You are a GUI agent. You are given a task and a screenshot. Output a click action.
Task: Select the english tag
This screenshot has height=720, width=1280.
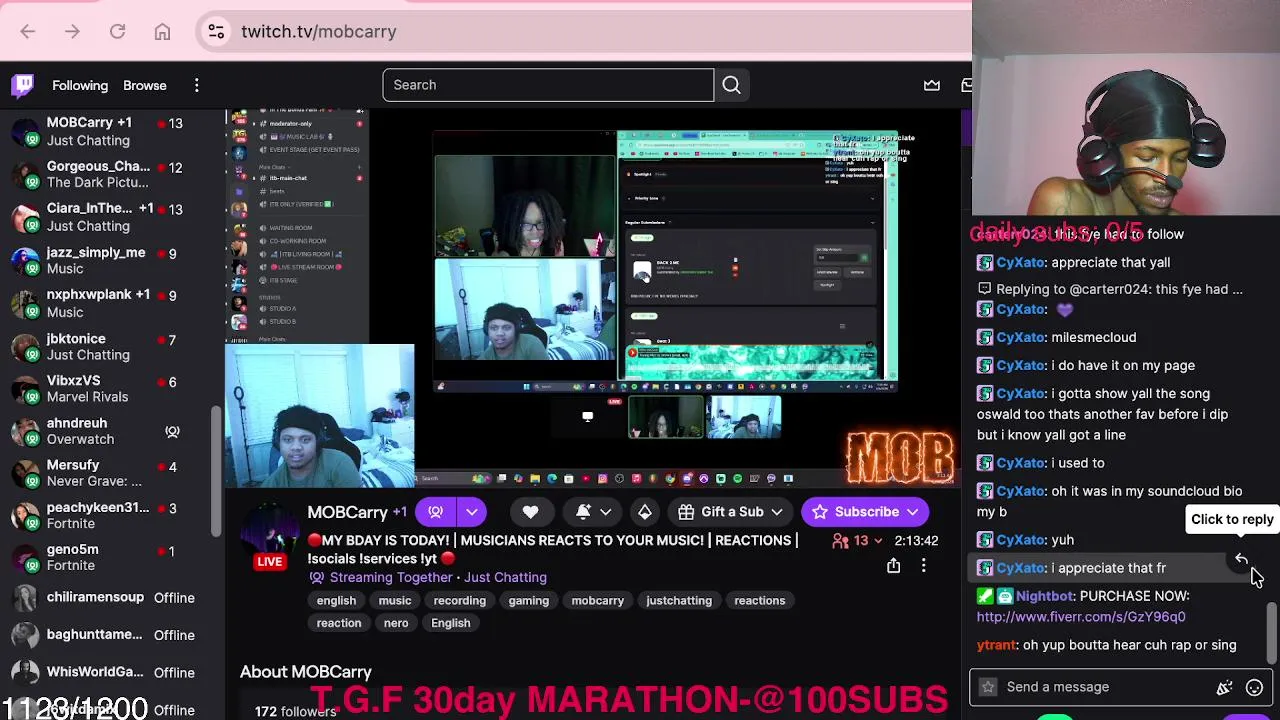(x=336, y=600)
